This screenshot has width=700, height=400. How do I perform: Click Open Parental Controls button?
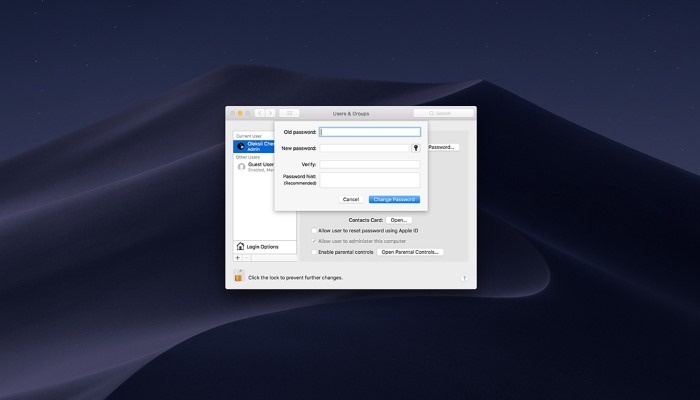pos(410,252)
